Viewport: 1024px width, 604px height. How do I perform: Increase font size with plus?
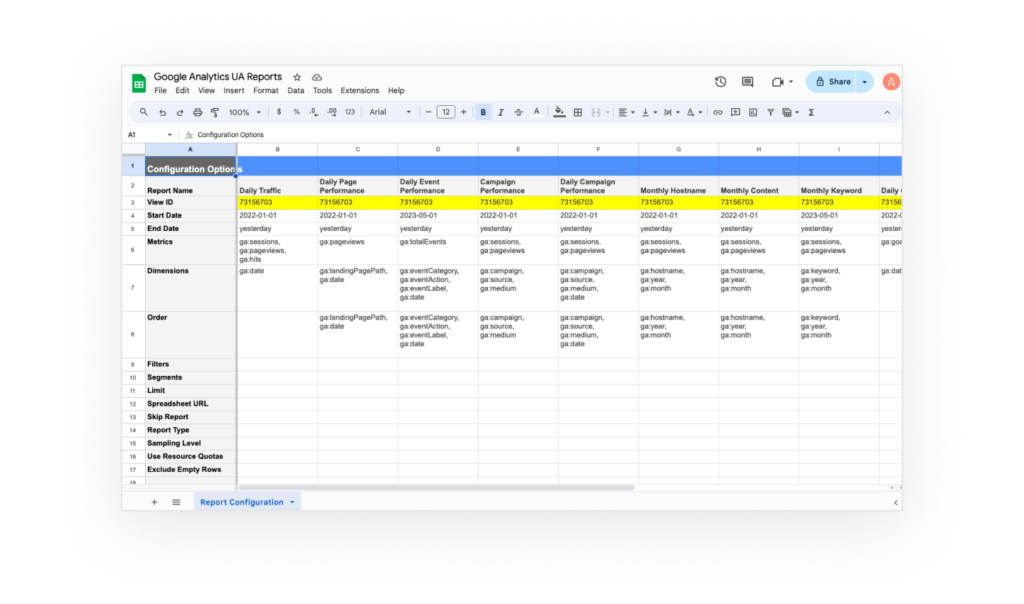pos(464,112)
